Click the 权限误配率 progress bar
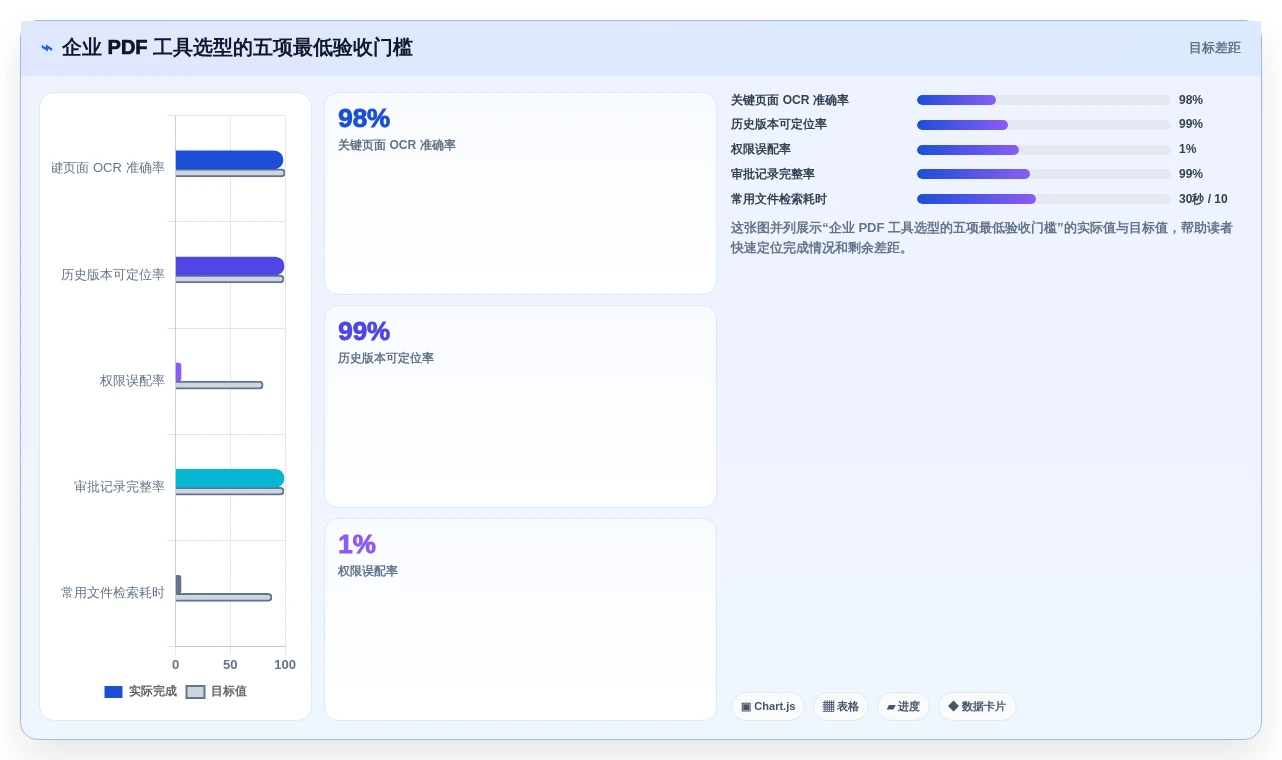Screen dimensions: 1282x760 point(1043,150)
